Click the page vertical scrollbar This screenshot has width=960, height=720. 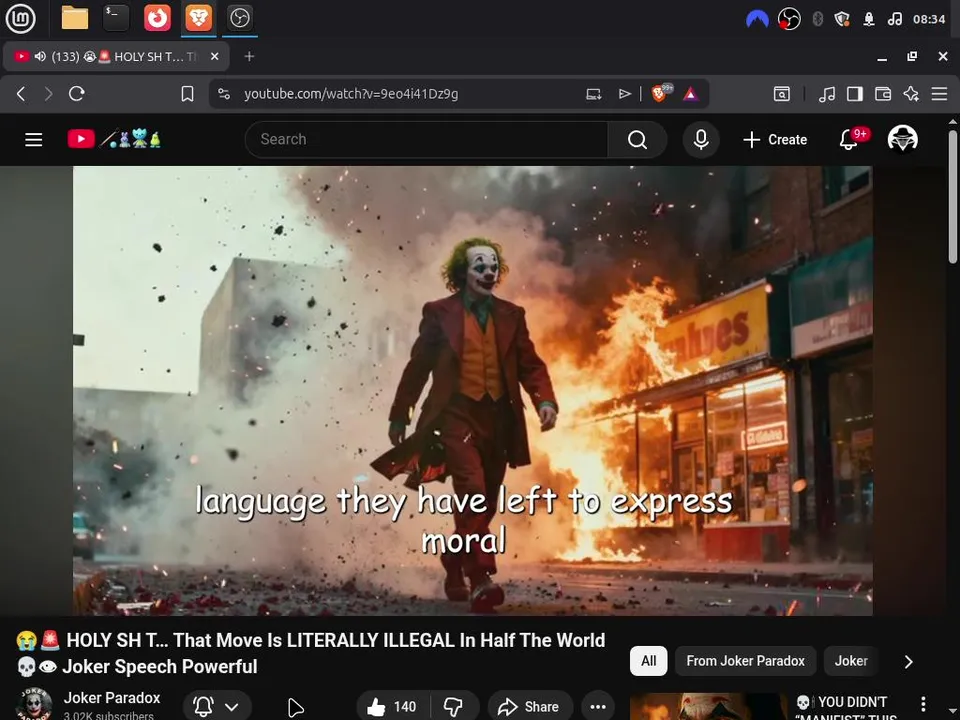pyautogui.click(x=953, y=196)
